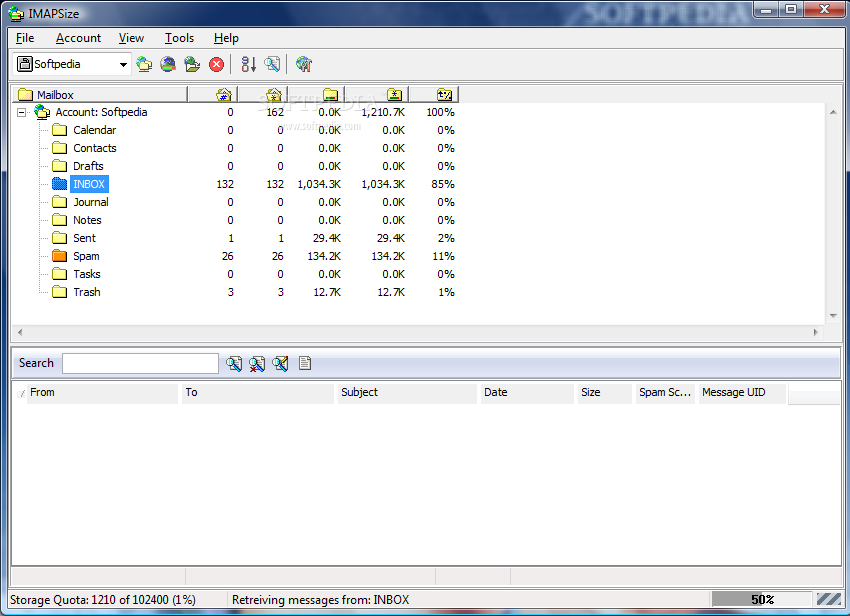The image size is (850, 616).
Task: Open the Help menu
Action: [226, 38]
